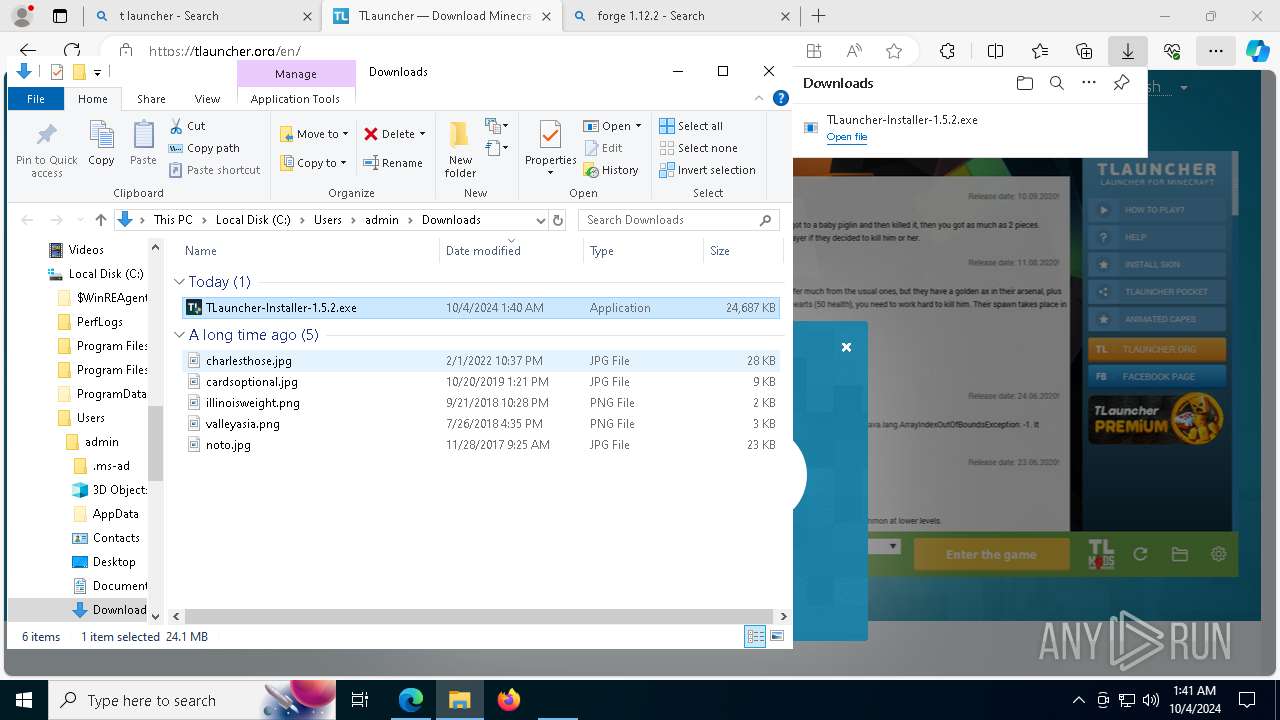
Task: Click Select none in ribbon
Action: [x=698, y=148]
